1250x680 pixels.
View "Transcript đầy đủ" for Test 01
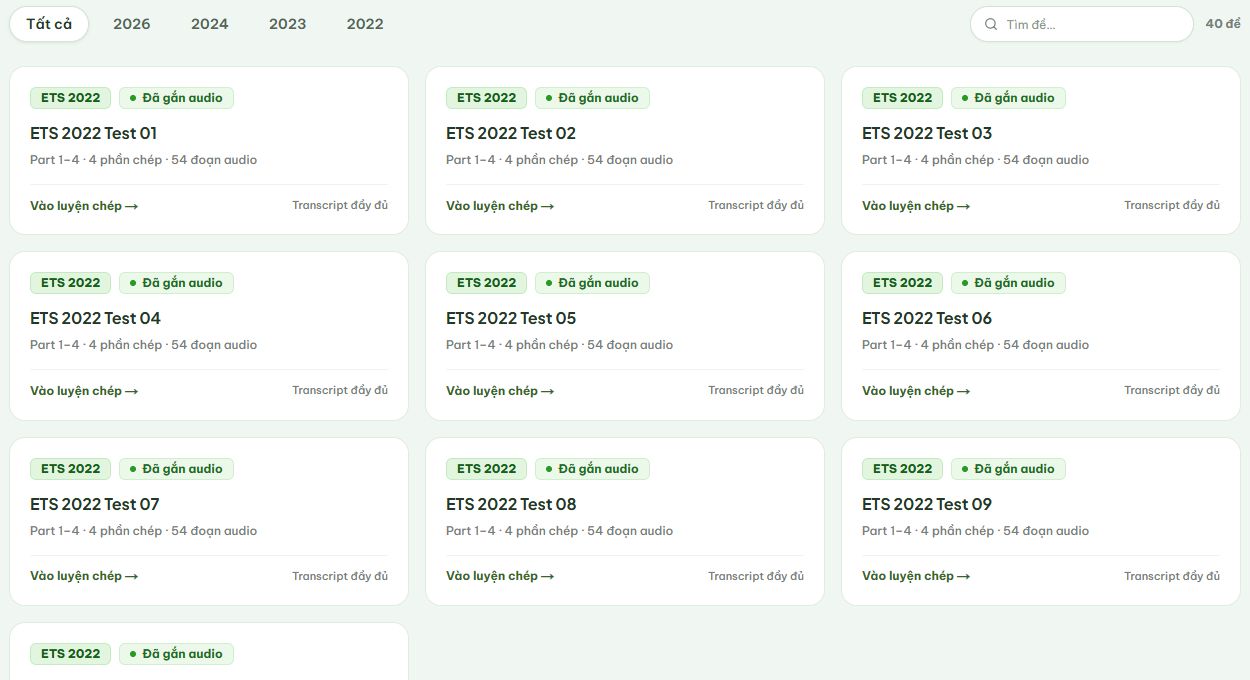point(340,205)
